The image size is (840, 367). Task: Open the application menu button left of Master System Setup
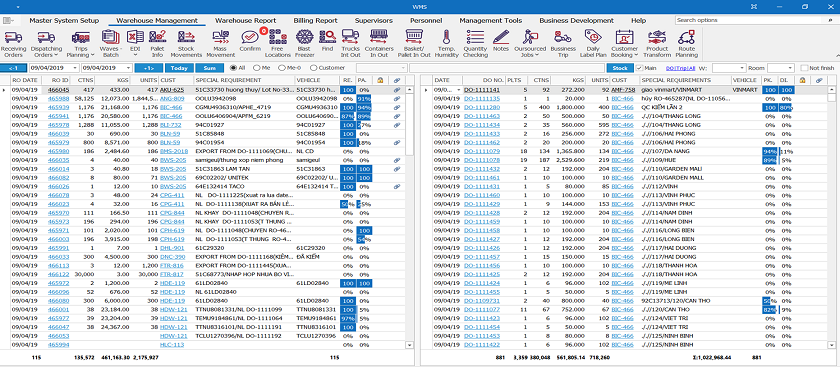pos(9,20)
